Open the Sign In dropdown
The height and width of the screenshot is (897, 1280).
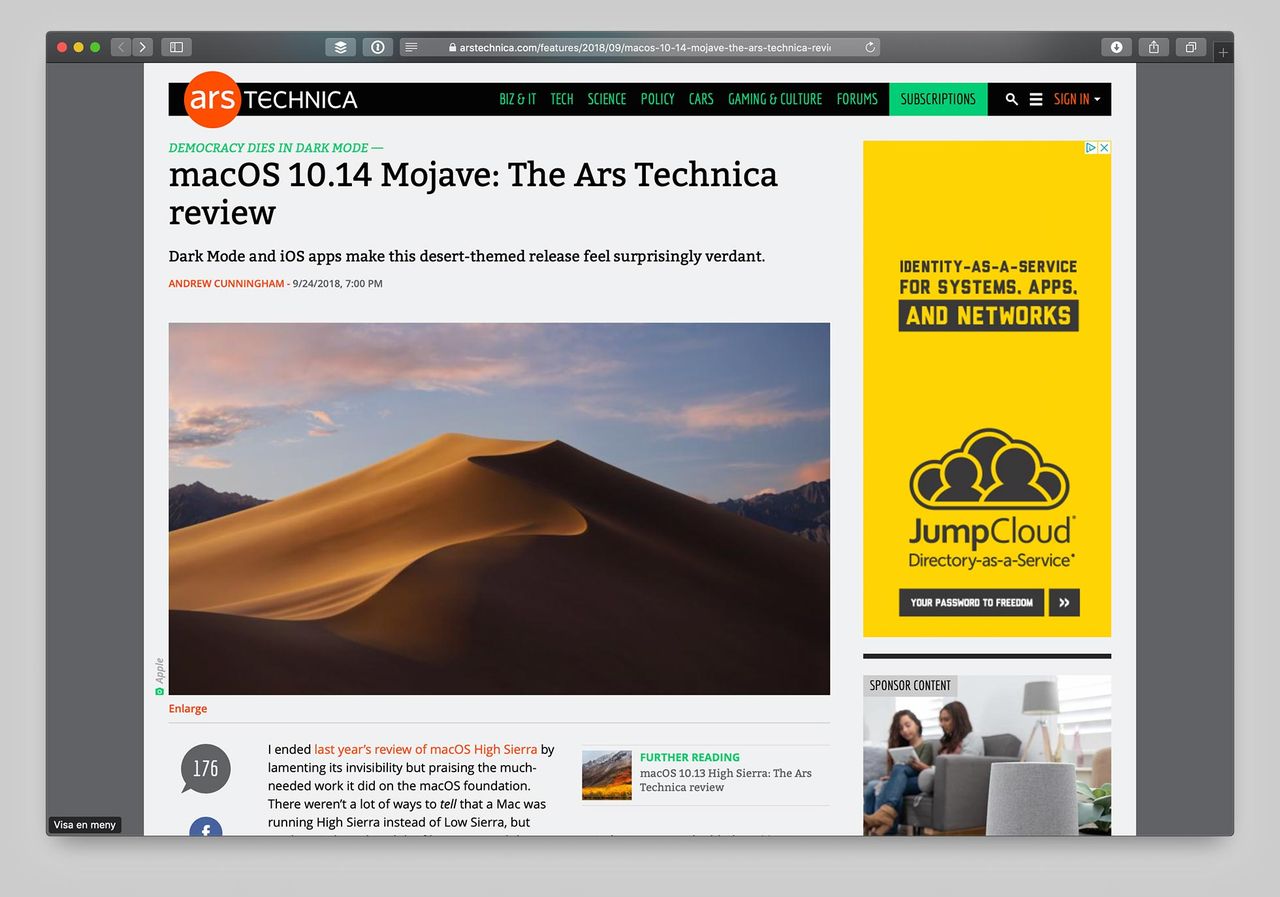1074,99
